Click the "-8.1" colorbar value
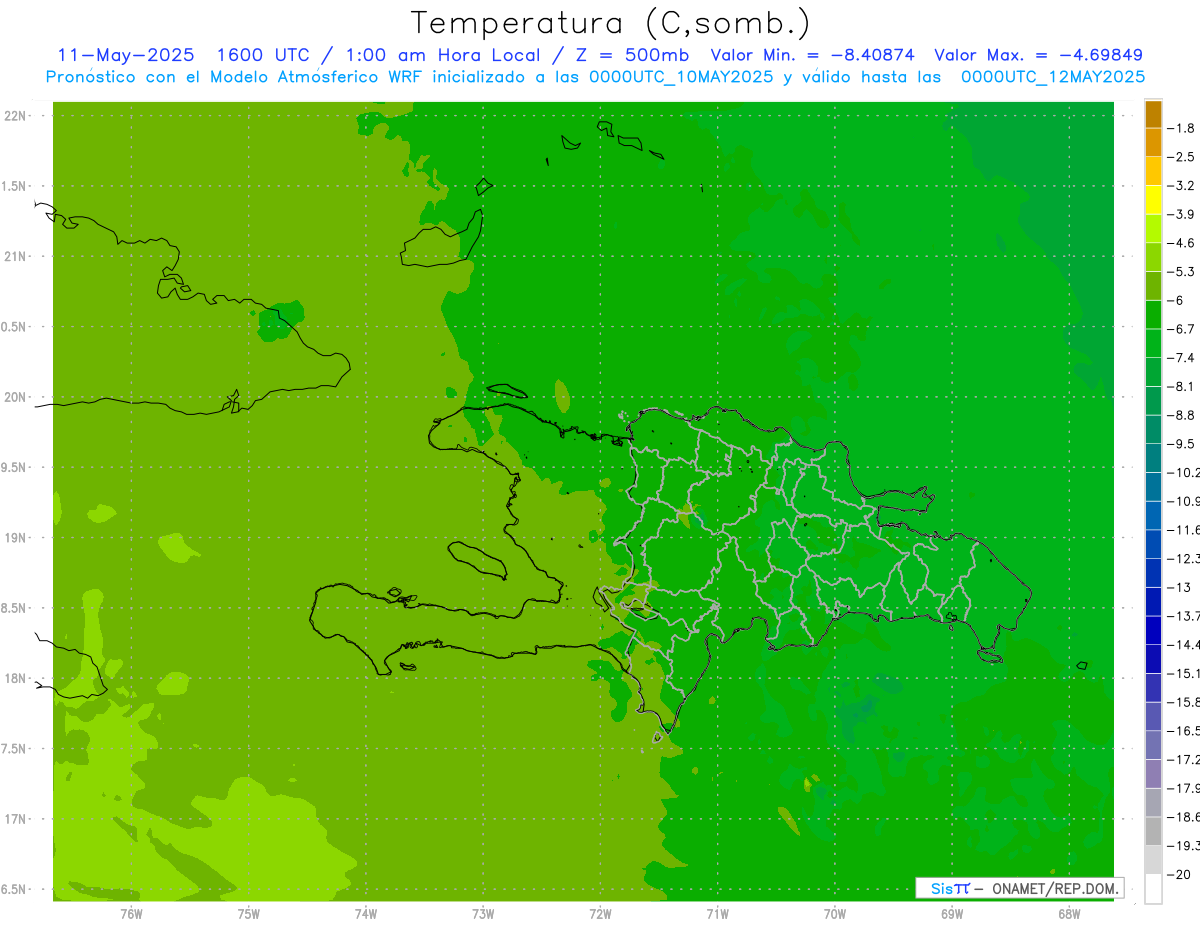 point(1182,386)
